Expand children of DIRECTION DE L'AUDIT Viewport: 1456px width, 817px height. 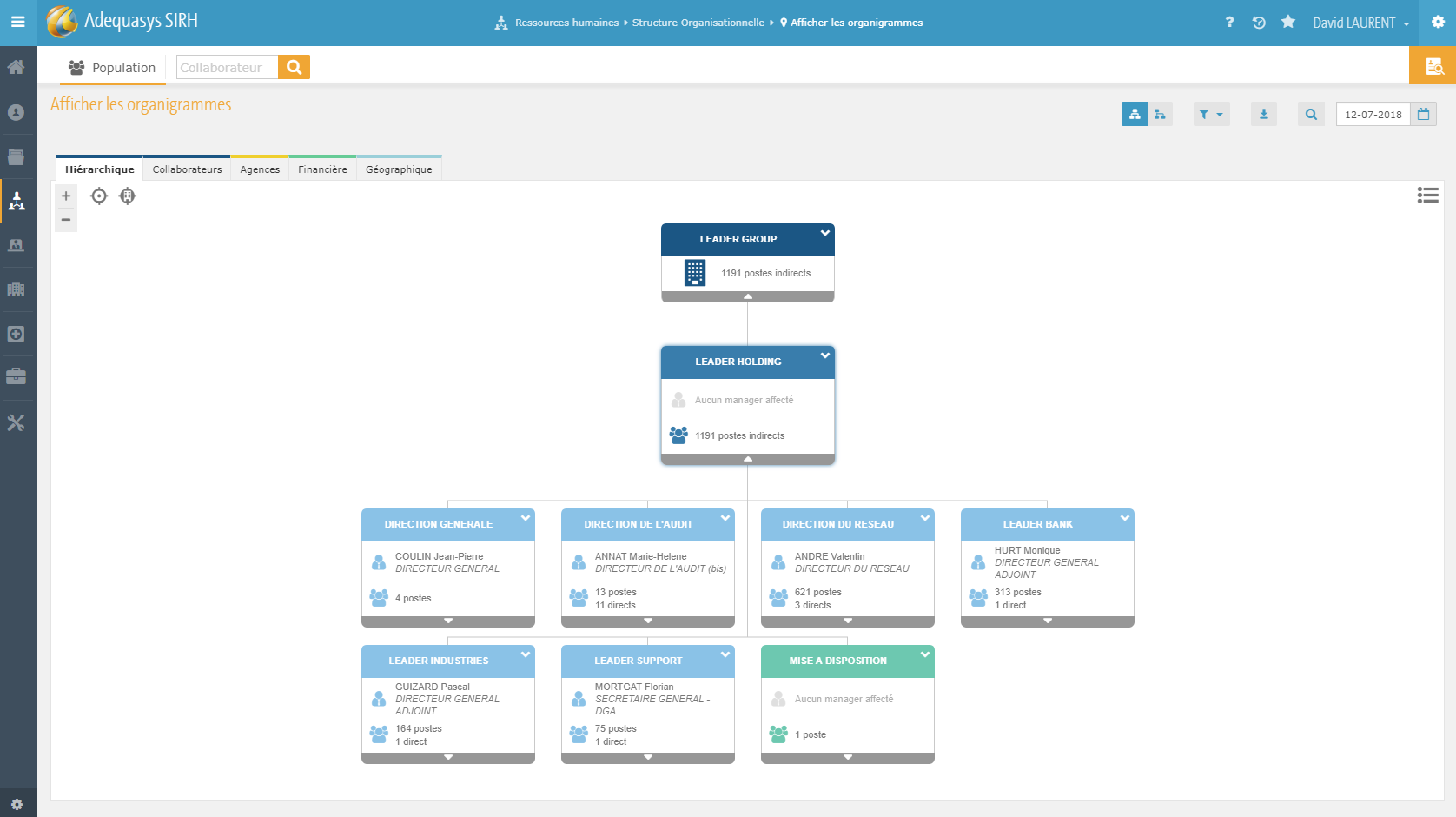[x=648, y=621]
